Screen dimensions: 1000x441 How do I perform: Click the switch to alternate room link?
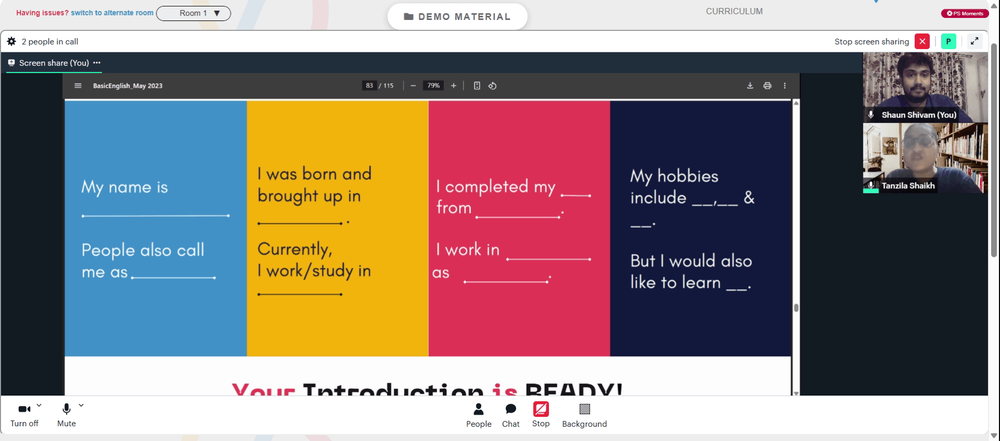[111, 13]
